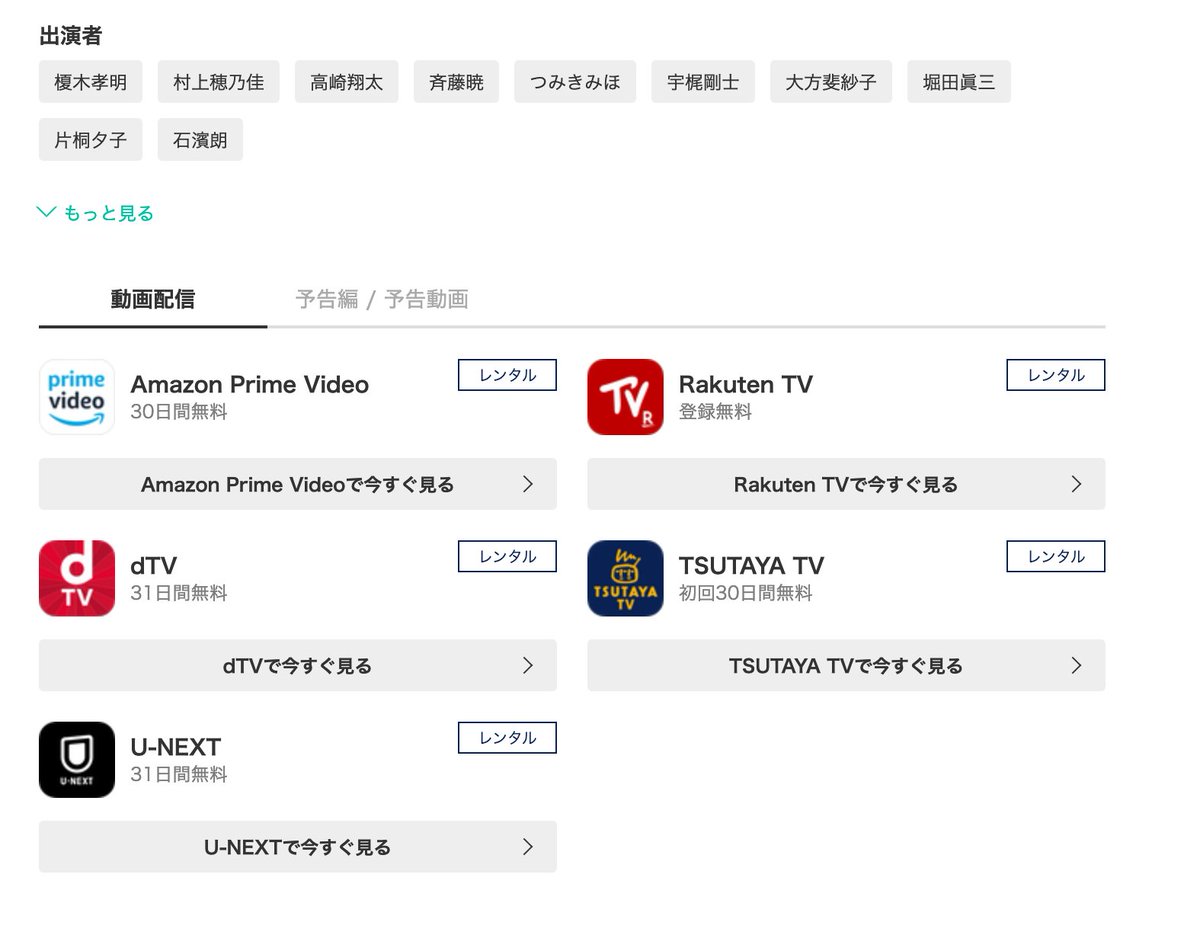Click arrow on TSUTAYA TV watch button
The image size is (1200, 932).
(1076, 665)
